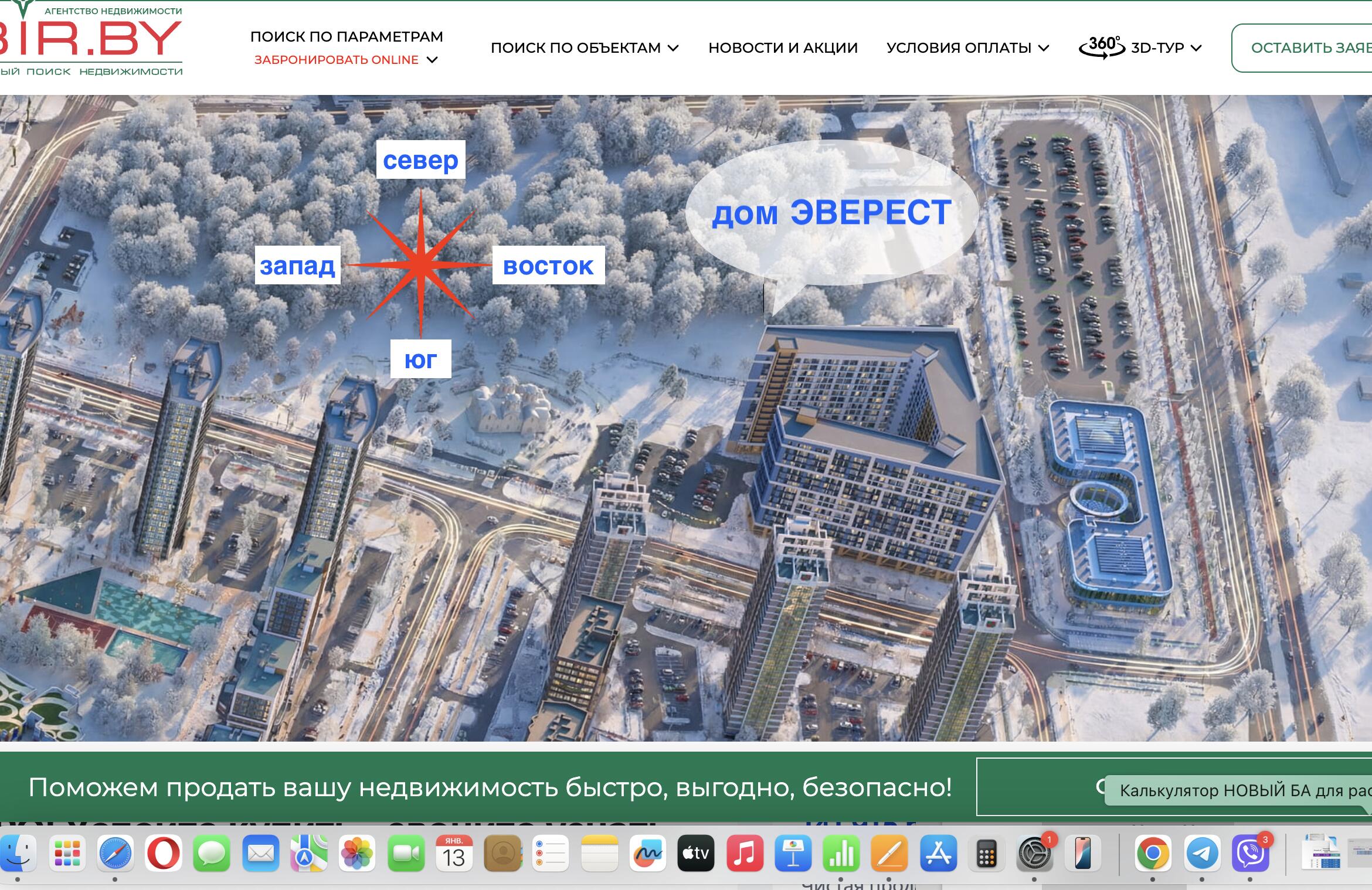This screenshot has height=890, width=1372.
Task: Open Viber from the dock
Action: (x=1250, y=853)
